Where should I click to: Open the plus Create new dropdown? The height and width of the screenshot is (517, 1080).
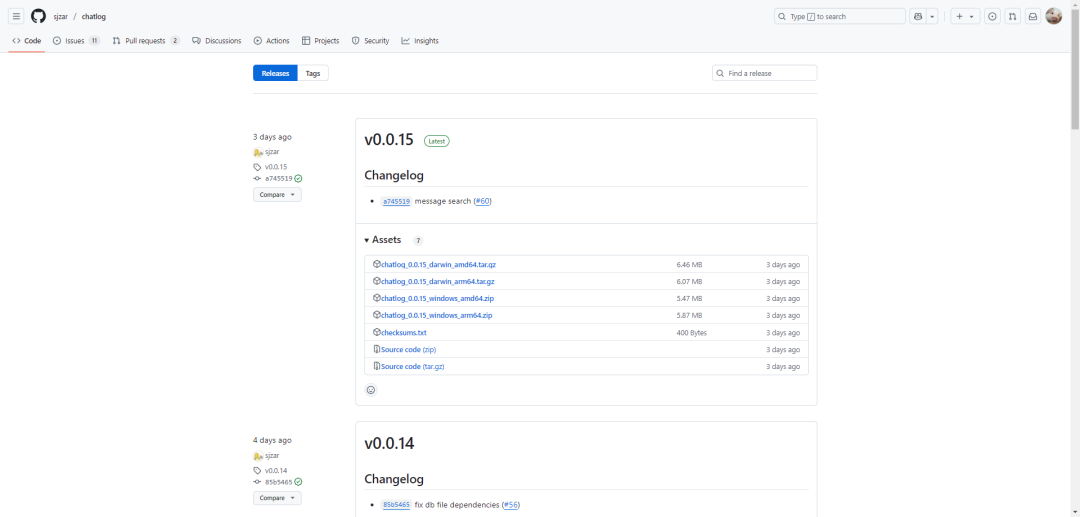tap(964, 16)
